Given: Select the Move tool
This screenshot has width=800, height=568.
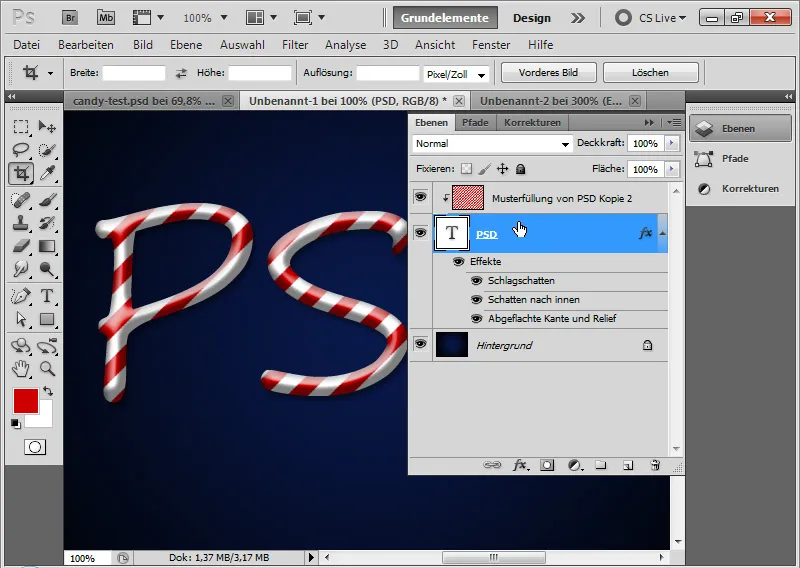Looking at the screenshot, I should [x=47, y=127].
